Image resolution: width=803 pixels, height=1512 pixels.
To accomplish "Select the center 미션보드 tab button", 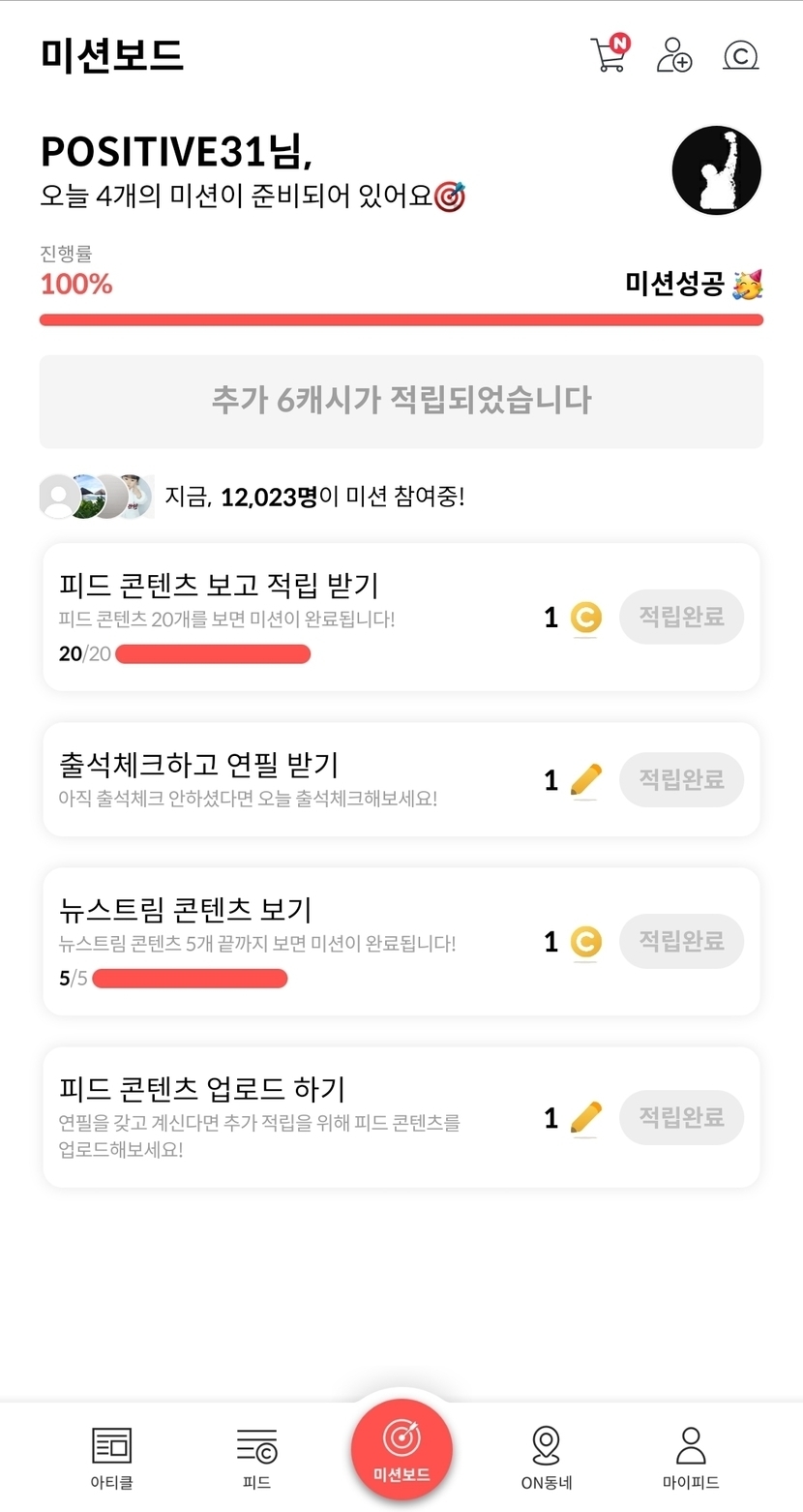I will [401, 1449].
